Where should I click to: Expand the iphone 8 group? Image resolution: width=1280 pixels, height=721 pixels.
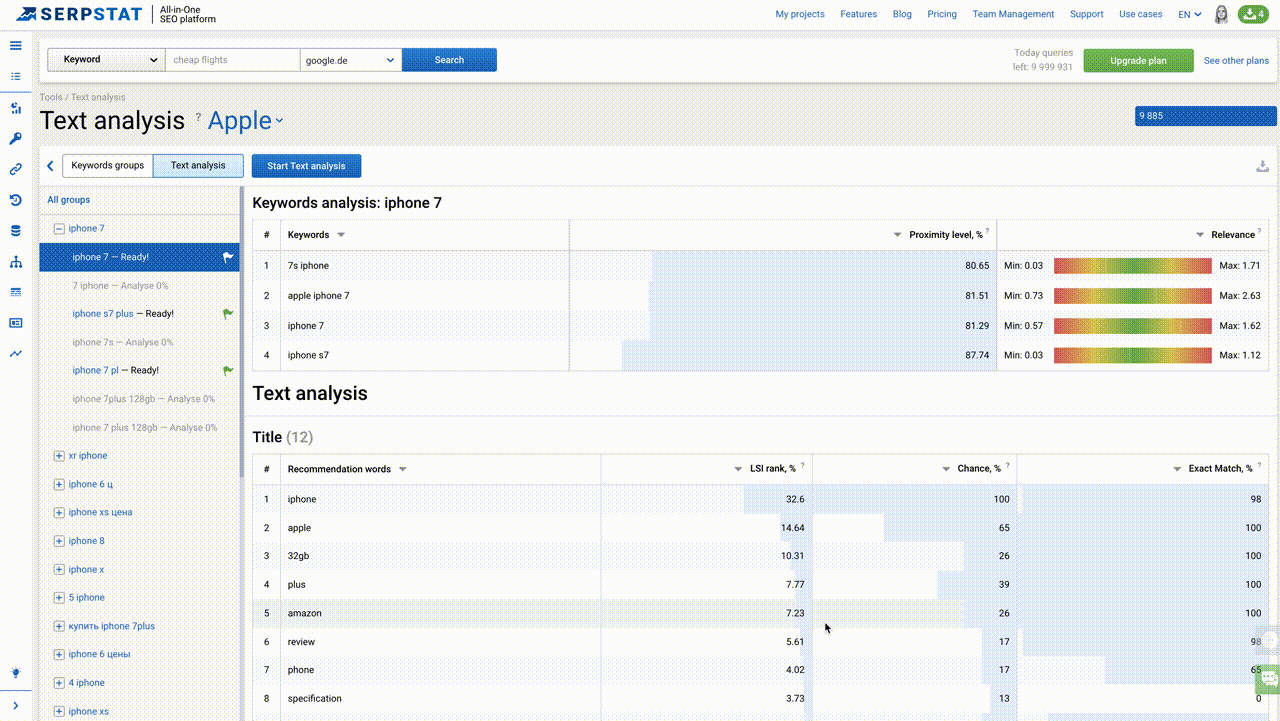(59, 541)
